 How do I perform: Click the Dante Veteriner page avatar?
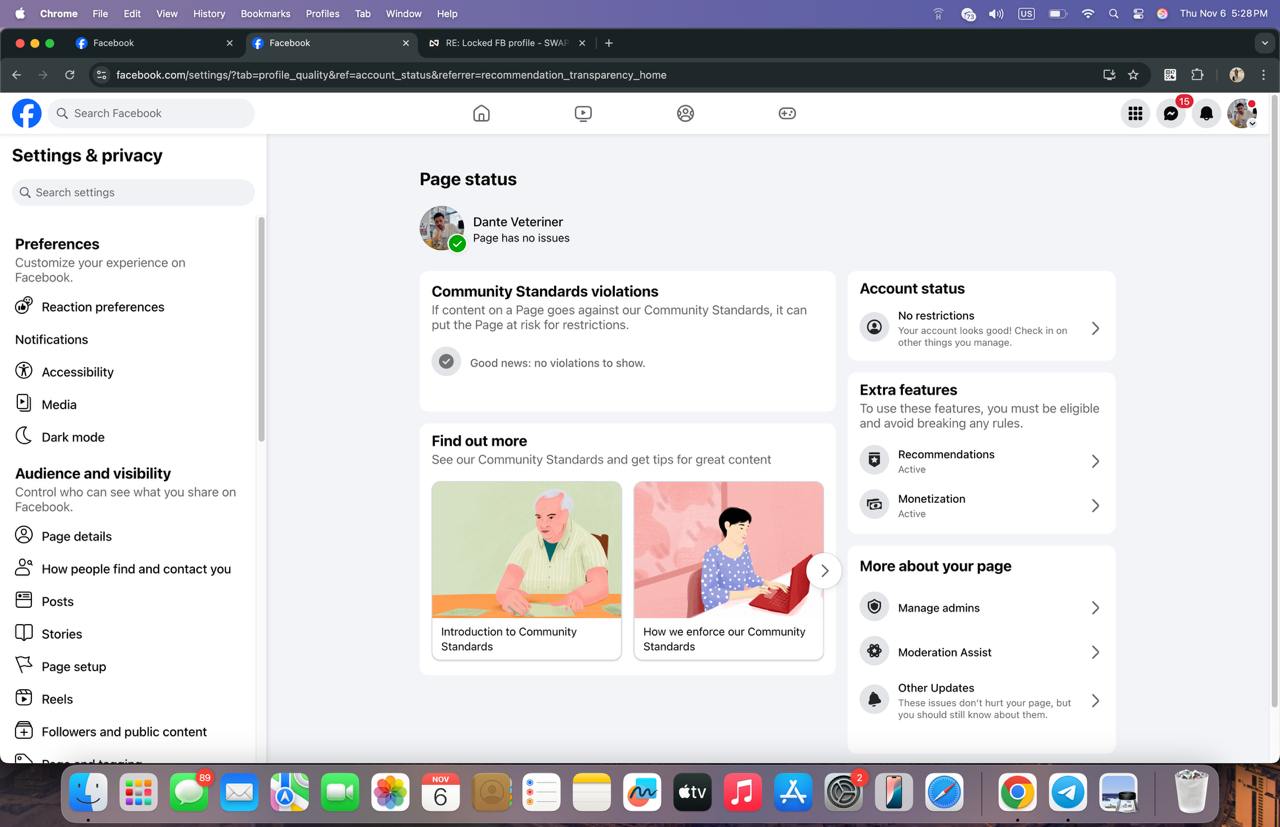point(441,228)
